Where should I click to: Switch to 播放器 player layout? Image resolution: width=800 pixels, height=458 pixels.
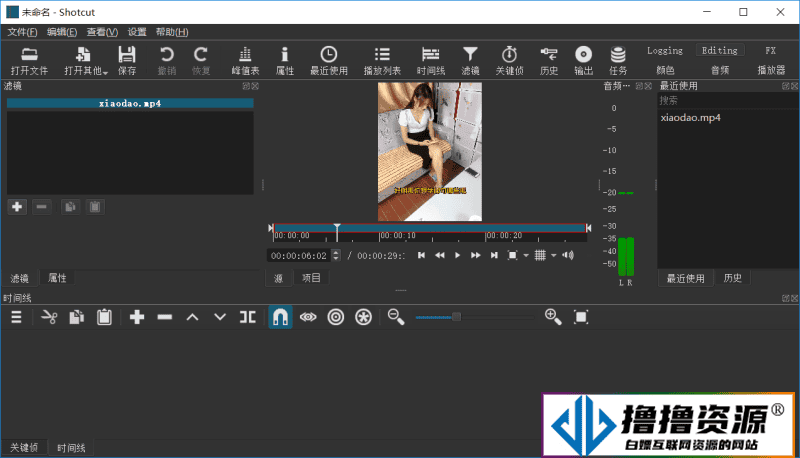click(771, 70)
